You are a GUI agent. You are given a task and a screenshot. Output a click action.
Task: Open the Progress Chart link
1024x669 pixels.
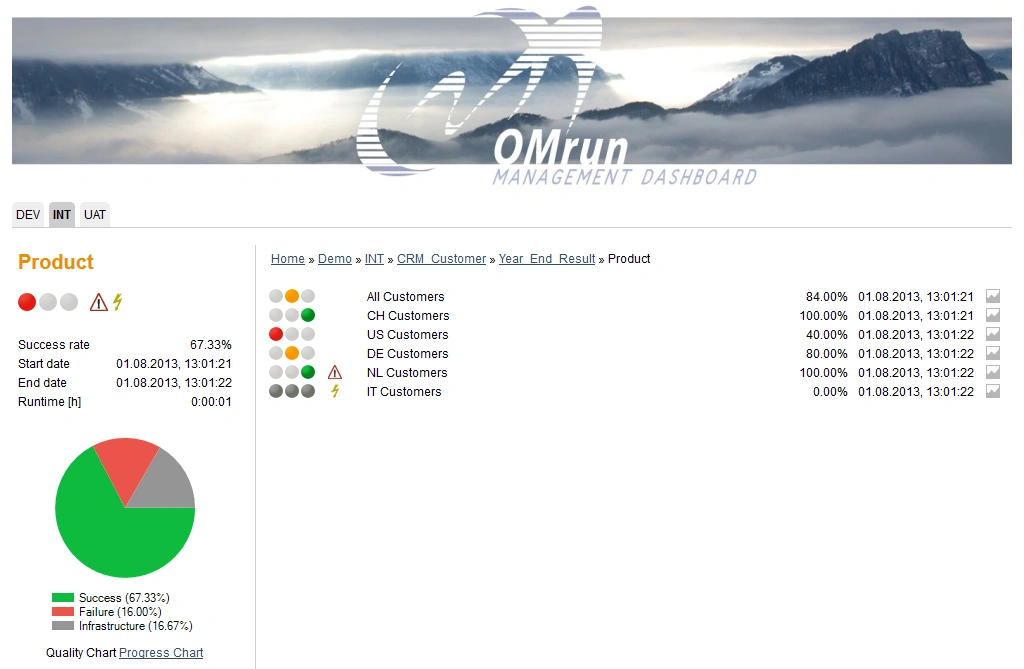coord(160,652)
